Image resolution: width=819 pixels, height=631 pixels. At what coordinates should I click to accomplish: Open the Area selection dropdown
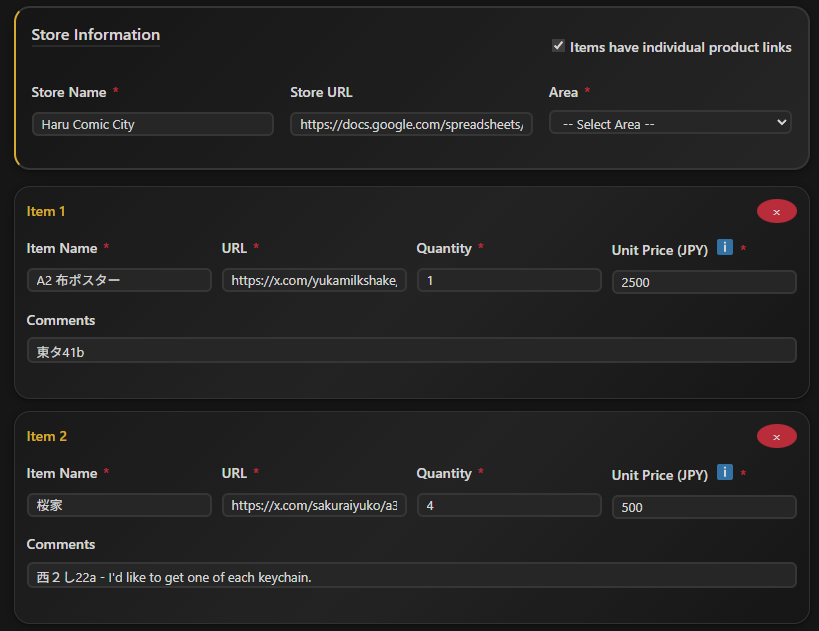(670, 122)
